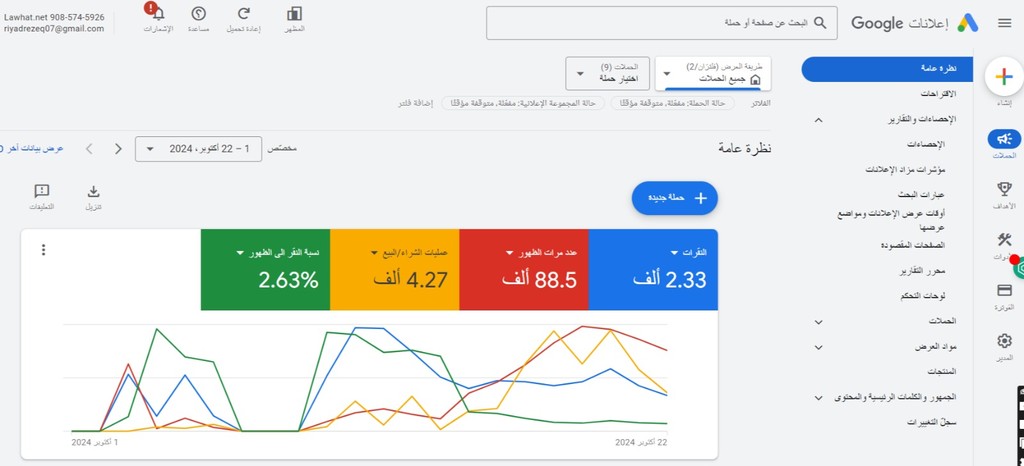This screenshot has height=466, width=1024.
Task: Open the Goals (الأهداف) trophy icon
Action: [1005, 189]
